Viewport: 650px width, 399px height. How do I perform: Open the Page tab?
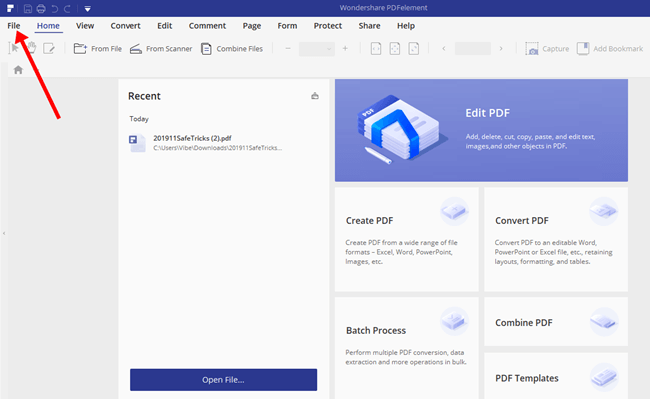point(252,26)
